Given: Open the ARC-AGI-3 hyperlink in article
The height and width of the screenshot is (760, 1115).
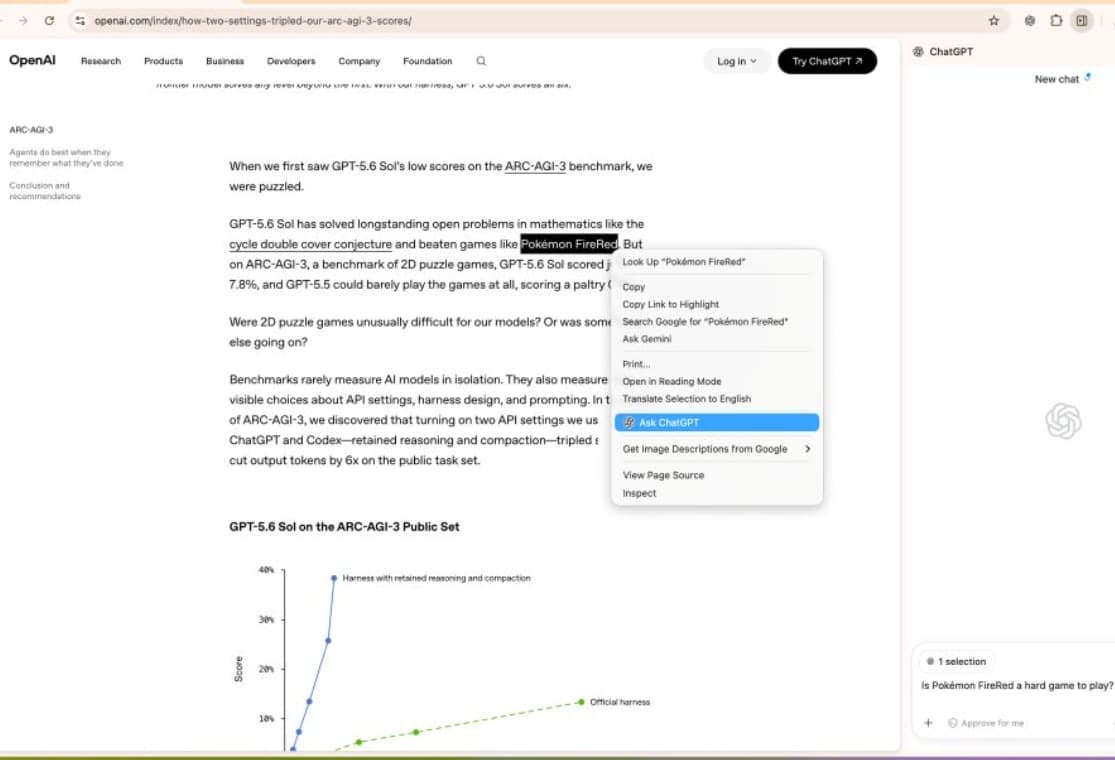Looking at the screenshot, I should [x=535, y=166].
